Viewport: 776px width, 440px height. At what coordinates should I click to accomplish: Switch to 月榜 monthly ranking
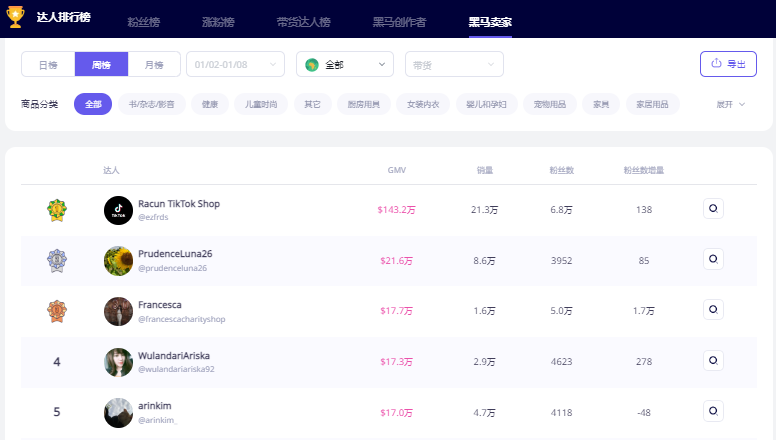154,64
